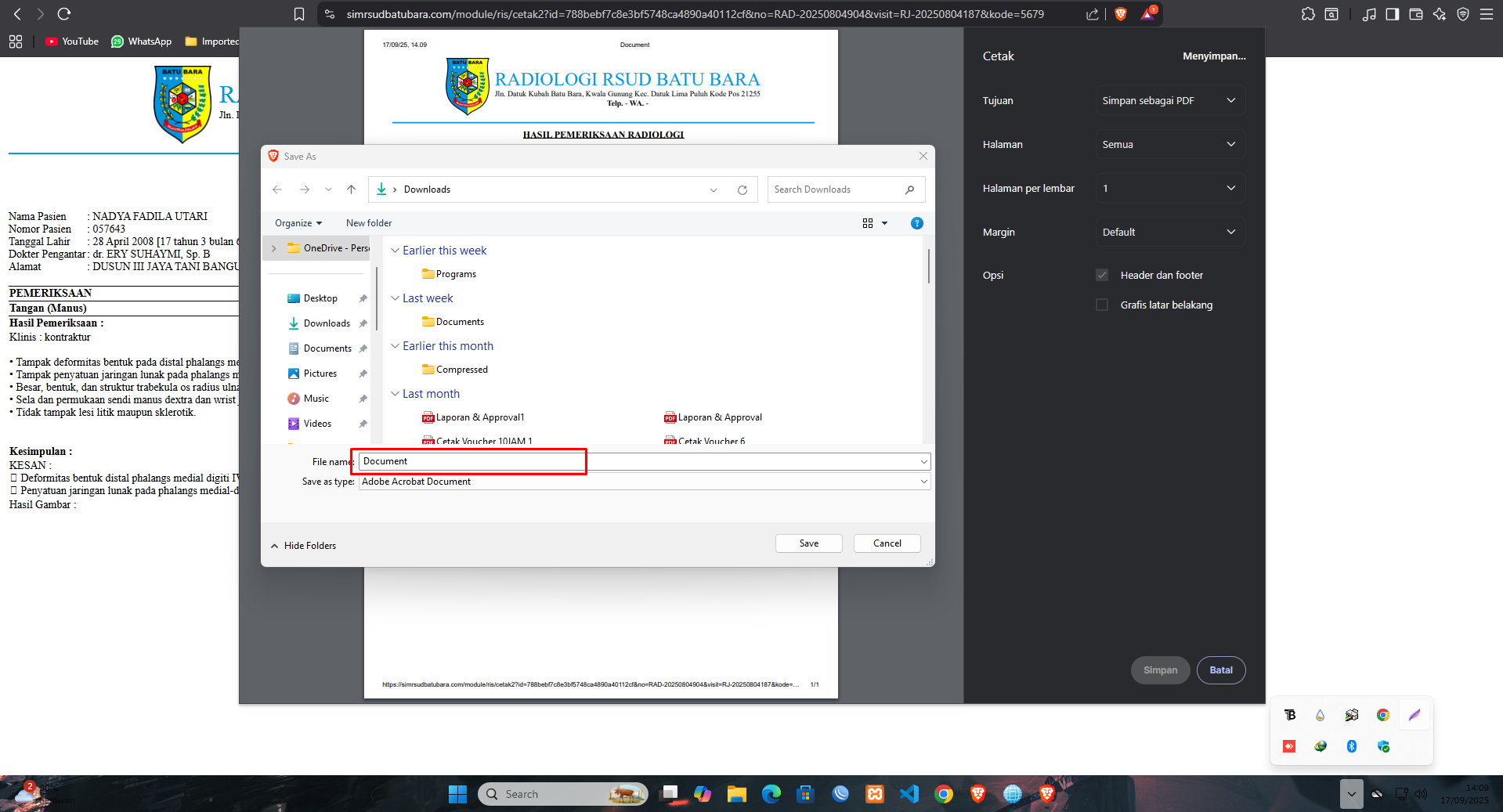Screen dimensions: 1503x812
Task: Toggle Header dan footer checkbox
Action: click(1102, 275)
